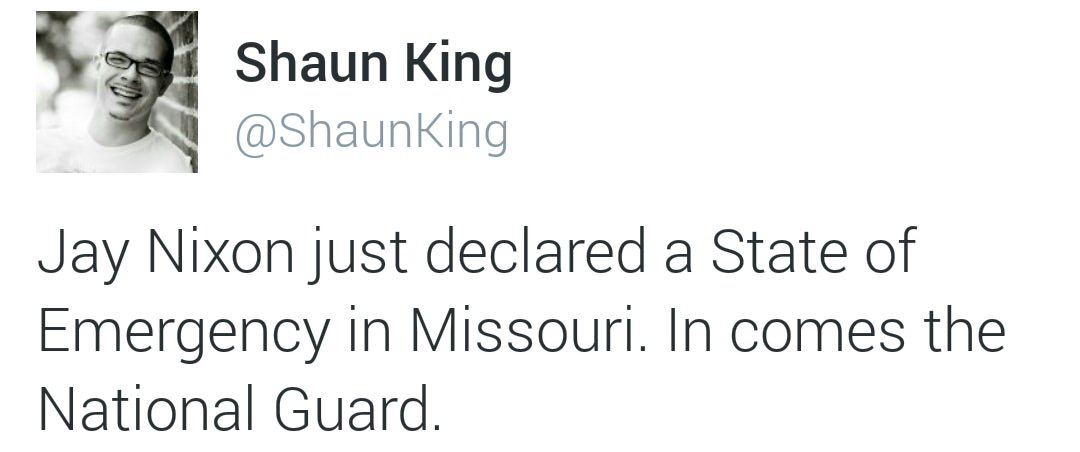Click the word "Emergency" in the tweet
The height and width of the screenshot is (452, 1080).
[182, 332]
